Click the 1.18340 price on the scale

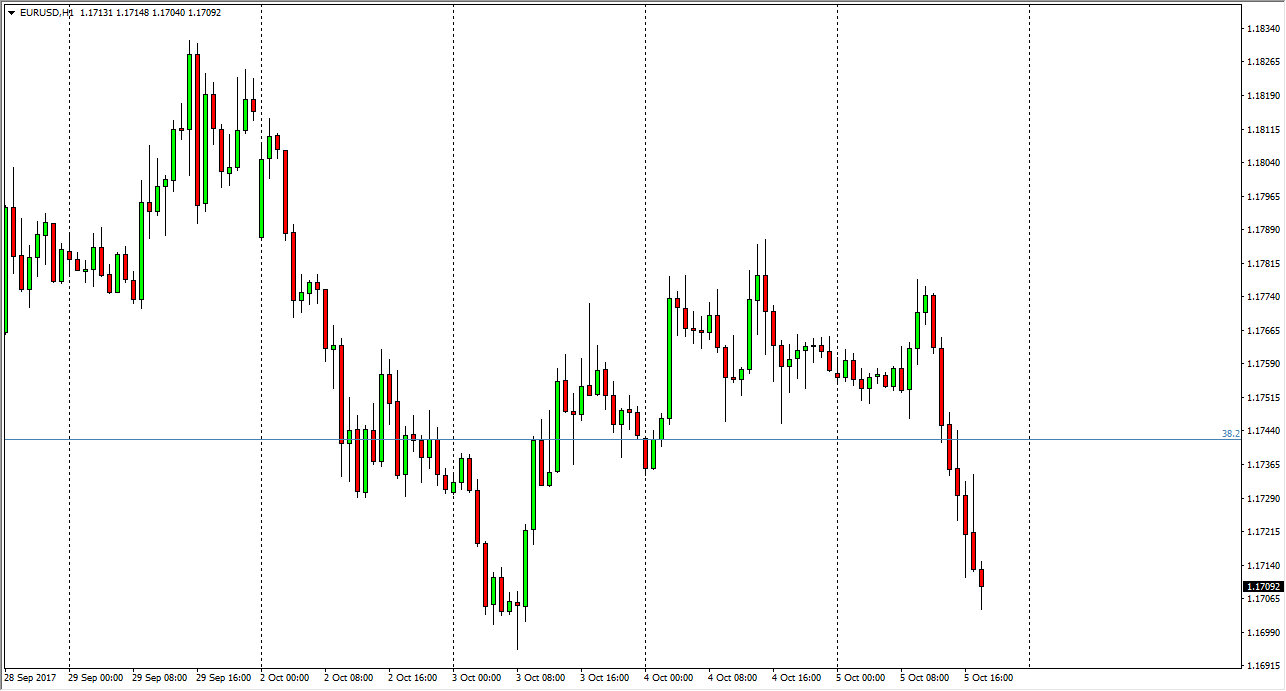pyautogui.click(x=1262, y=29)
